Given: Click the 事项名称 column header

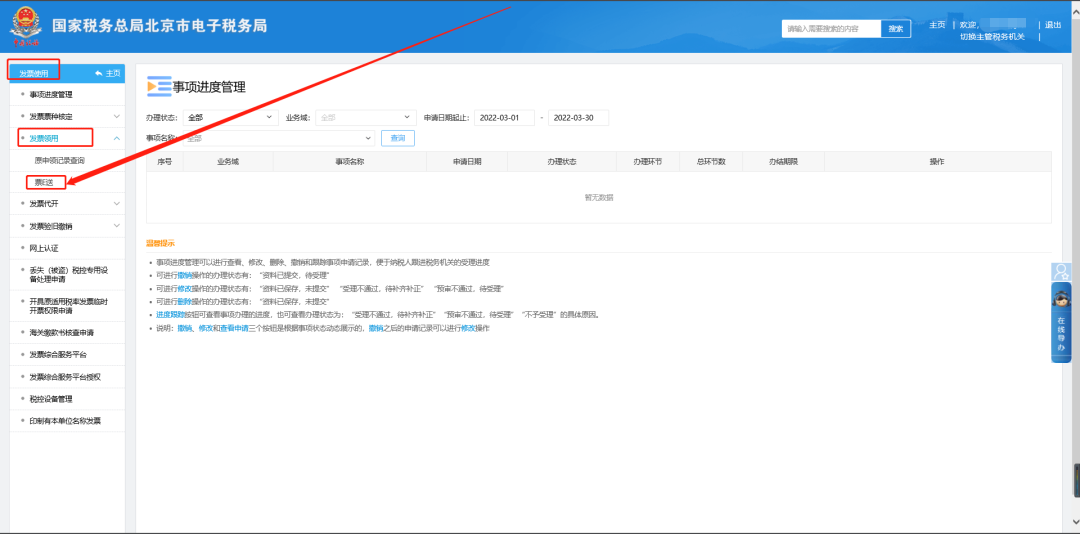Looking at the screenshot, I should [349, 161].
